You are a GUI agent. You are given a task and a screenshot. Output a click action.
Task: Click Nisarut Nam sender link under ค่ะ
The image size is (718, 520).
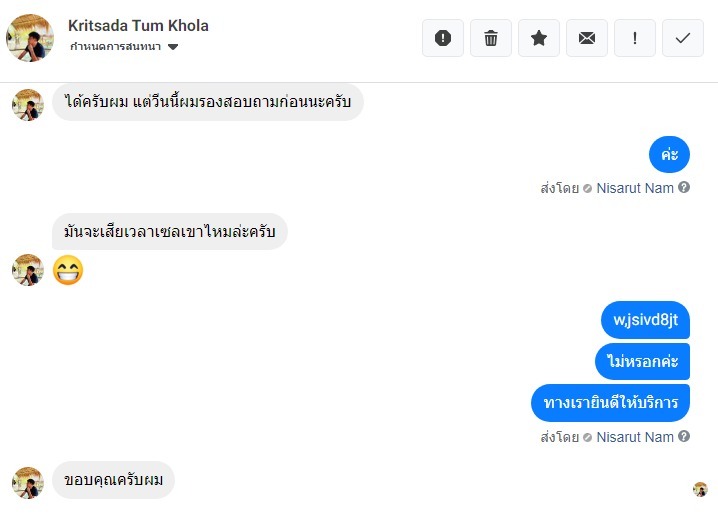coord(635,187)
